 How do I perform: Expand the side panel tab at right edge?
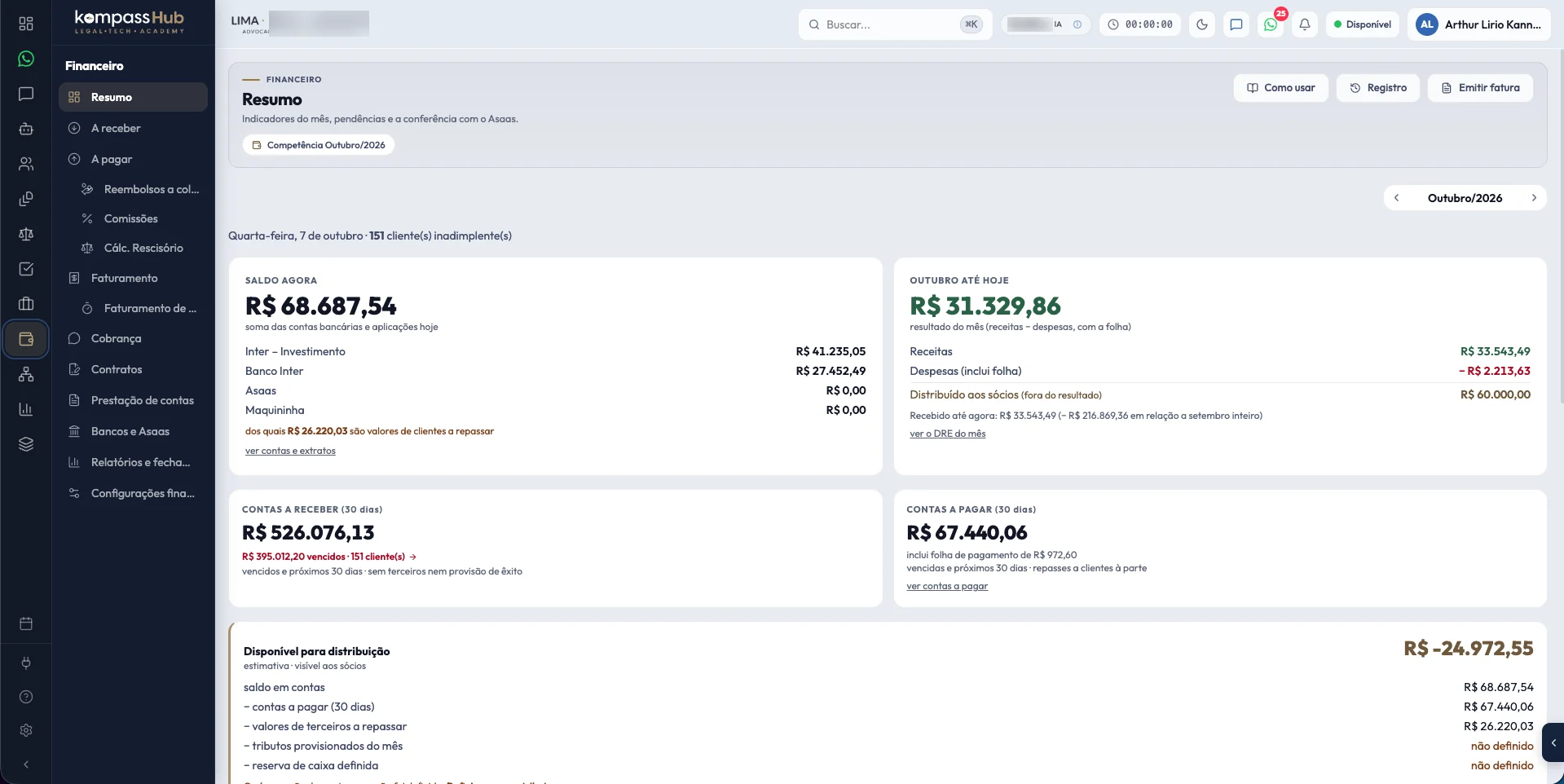pos(1553,742)
